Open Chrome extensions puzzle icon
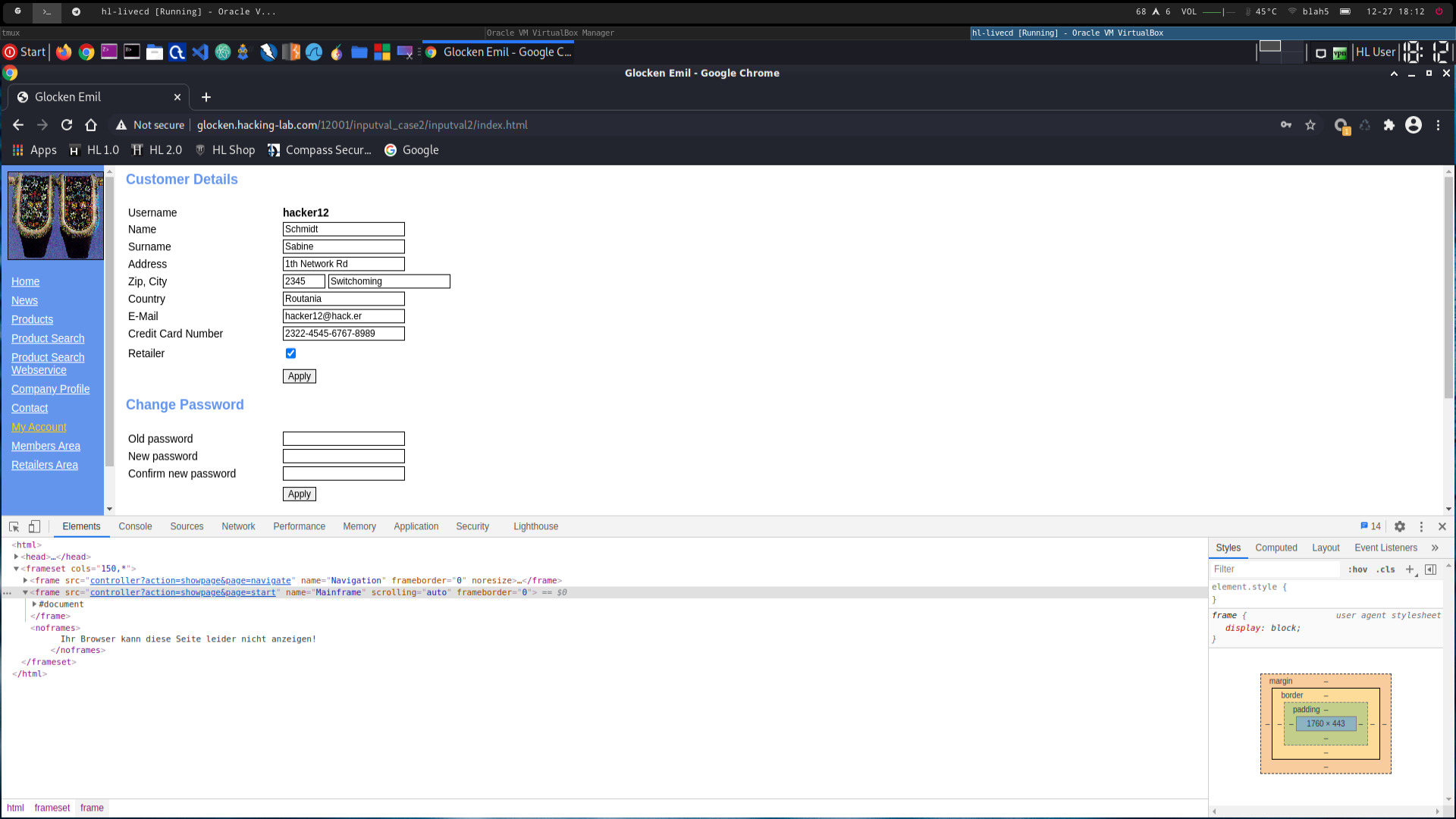 1389,125
